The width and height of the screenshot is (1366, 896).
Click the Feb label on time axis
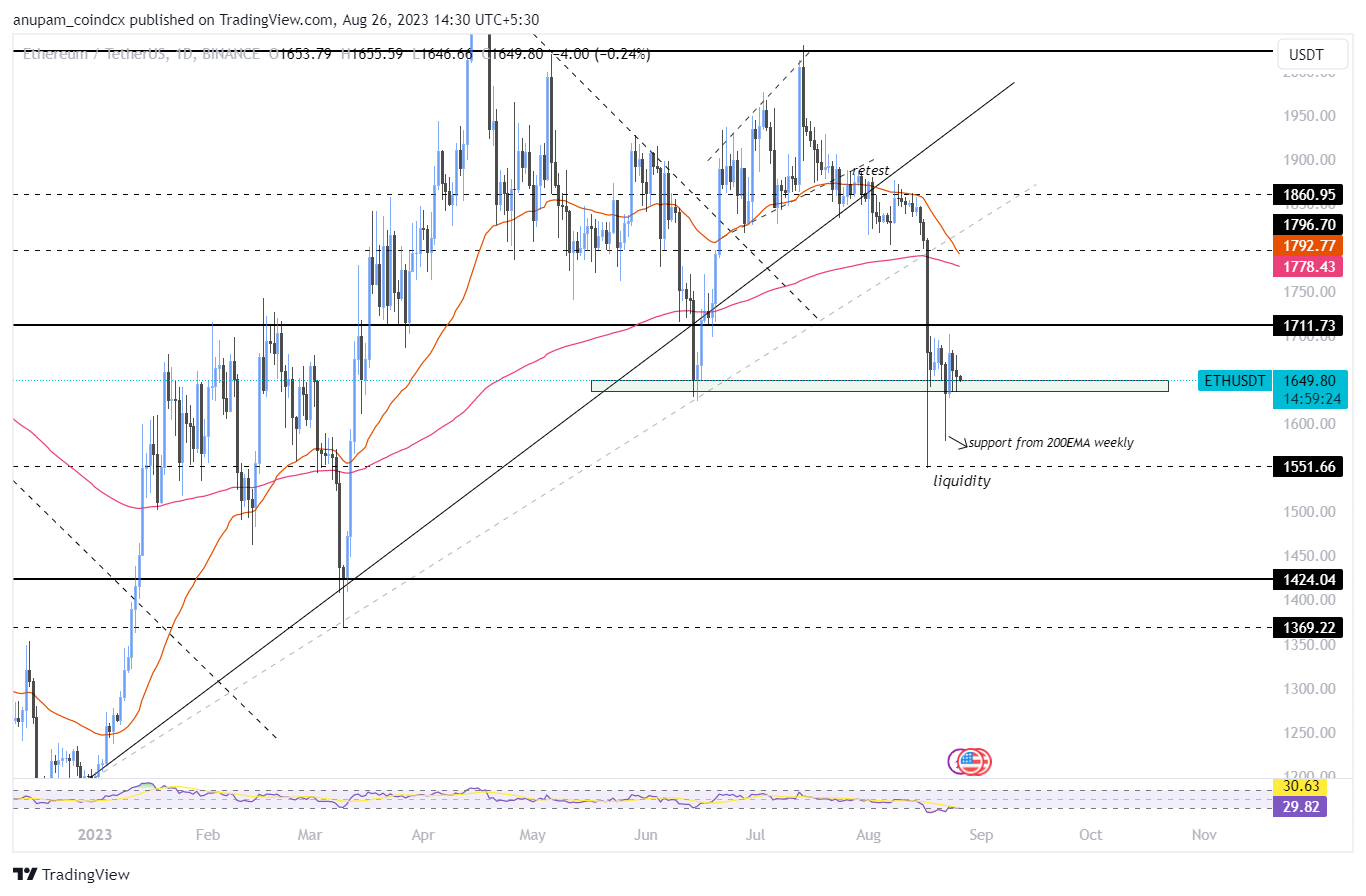tap(207, 835)
